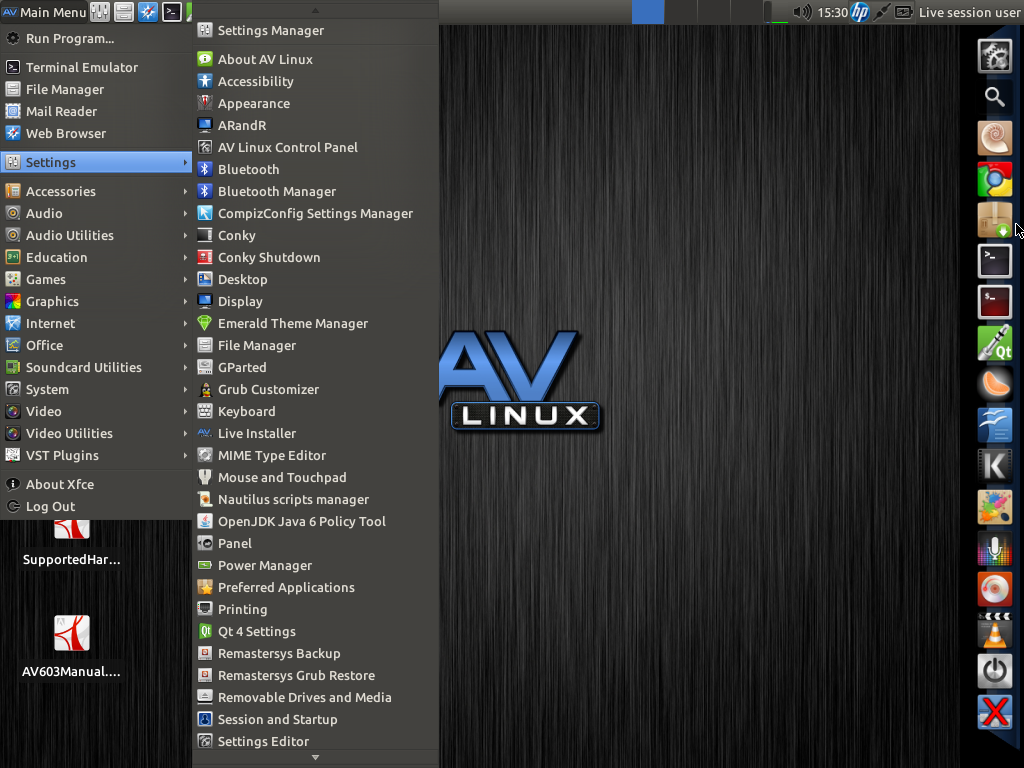This screenshot has width=1024, height=768.
Task: Click the search magnifier icon in the dock
Action: (995, 97)
